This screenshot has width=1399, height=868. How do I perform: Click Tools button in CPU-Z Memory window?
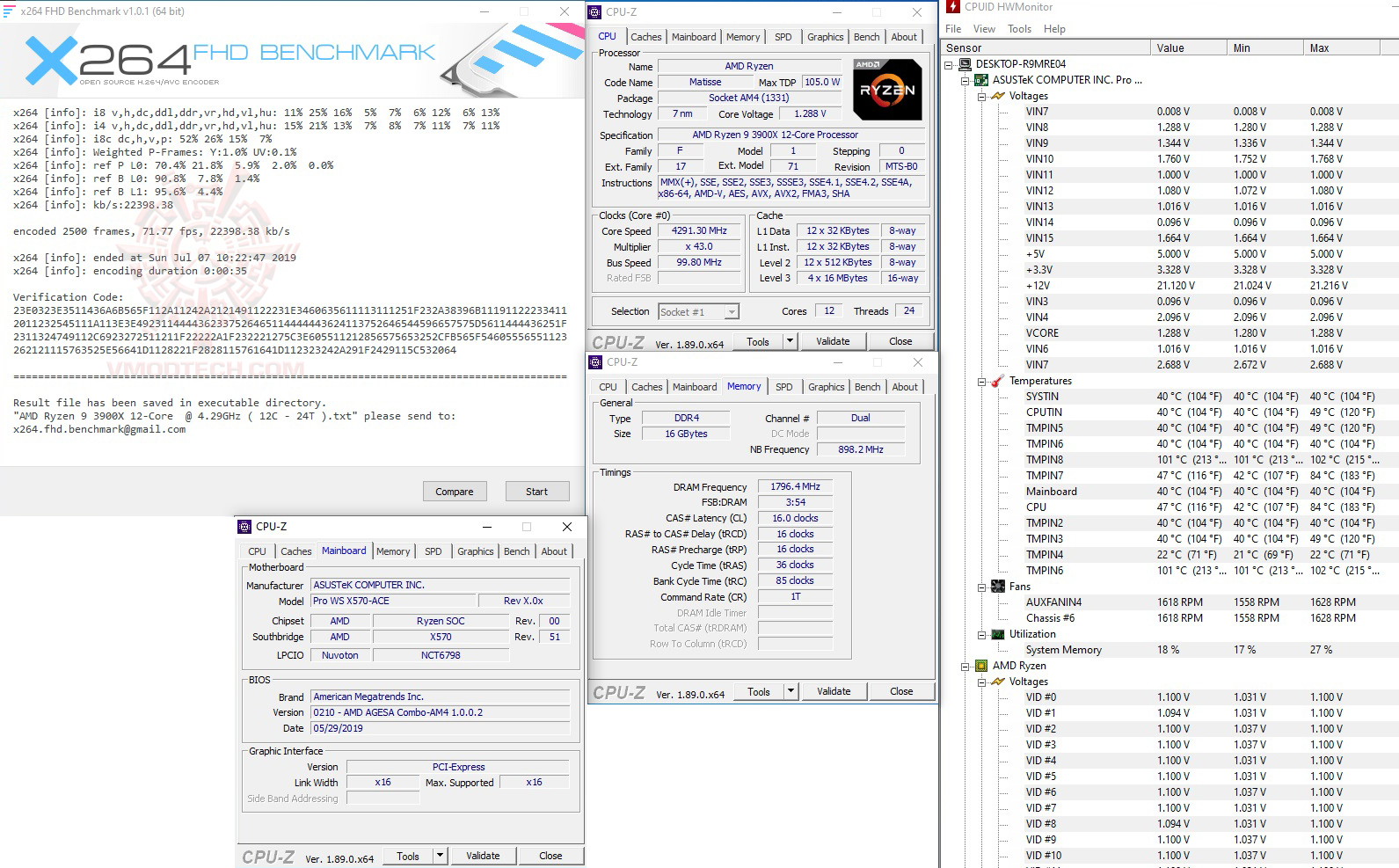click(x=759, y=691)
